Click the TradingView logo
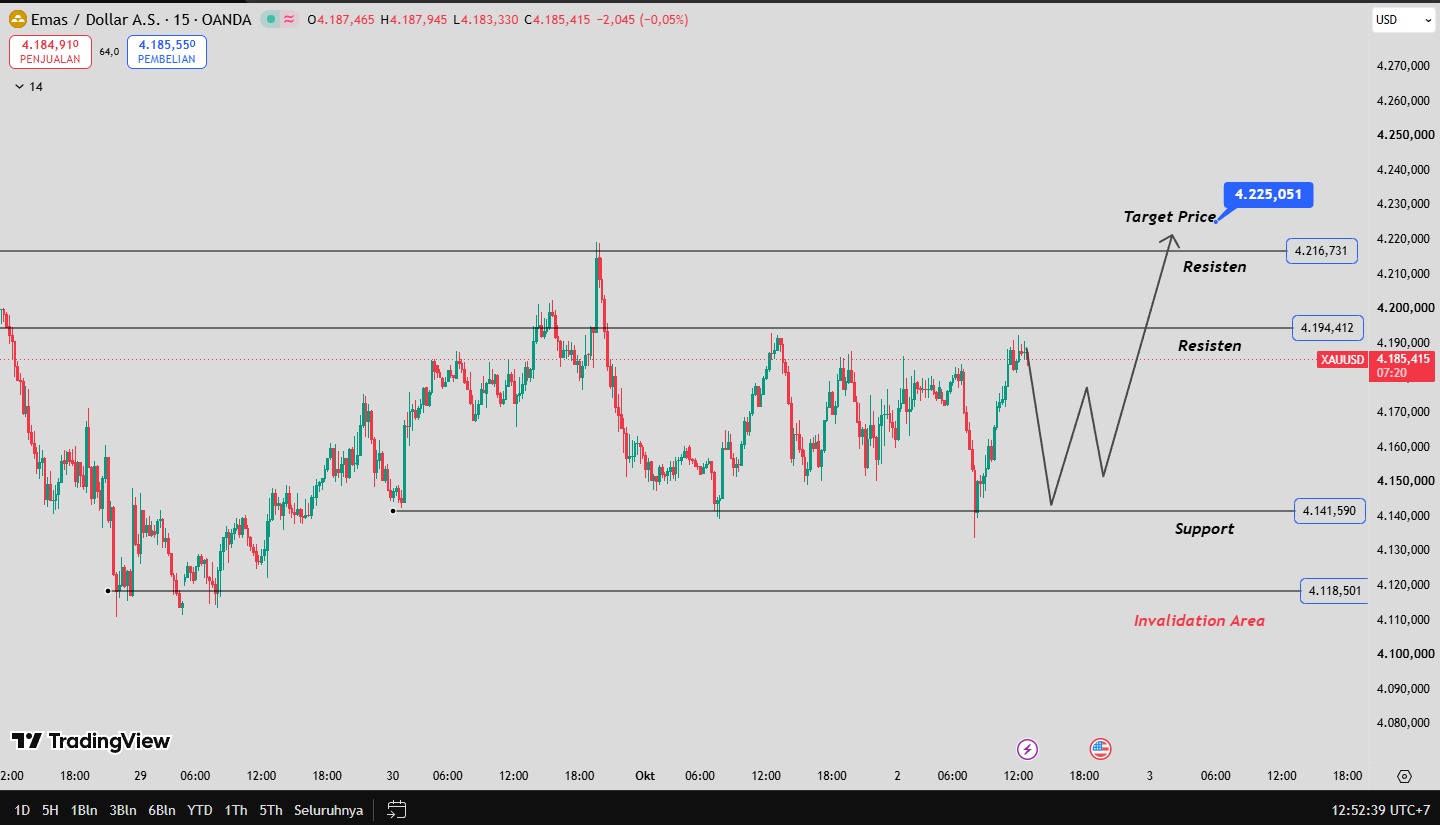 tap(91, 741)
